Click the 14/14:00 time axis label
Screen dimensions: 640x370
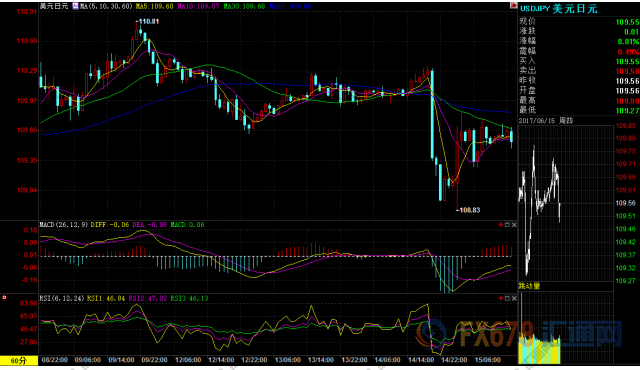click(421, 360)
